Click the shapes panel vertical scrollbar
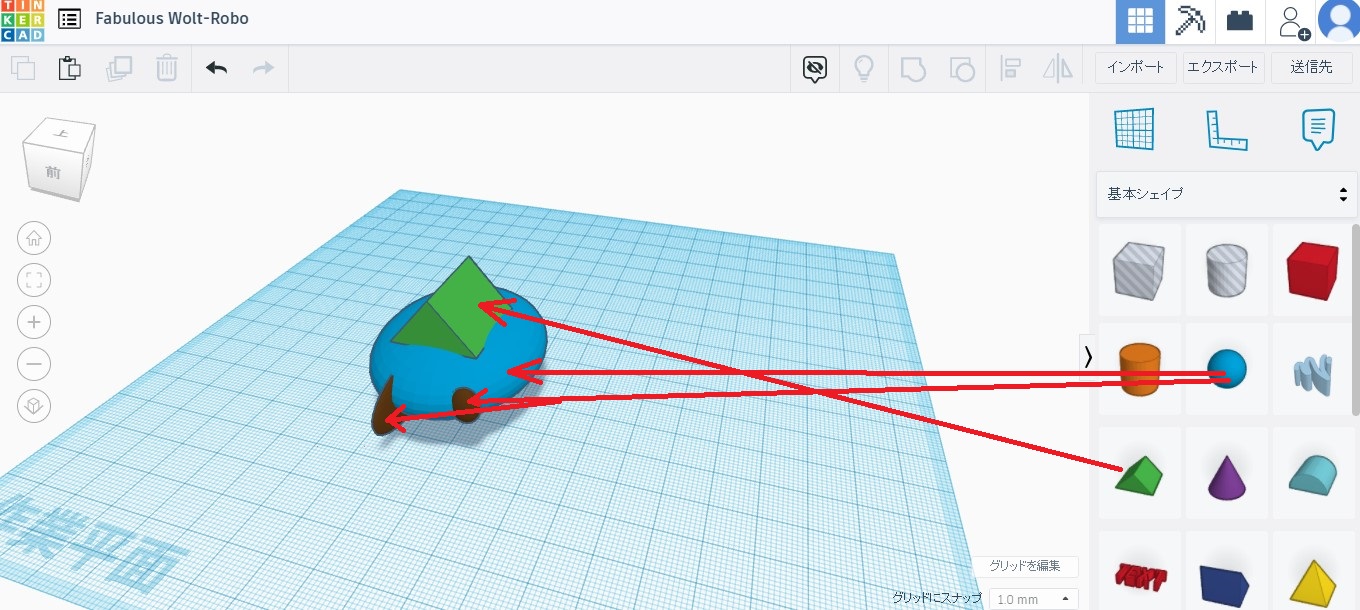This screenshot has height=610, width=1360. pyautogui.click(x=1355, y=320)
